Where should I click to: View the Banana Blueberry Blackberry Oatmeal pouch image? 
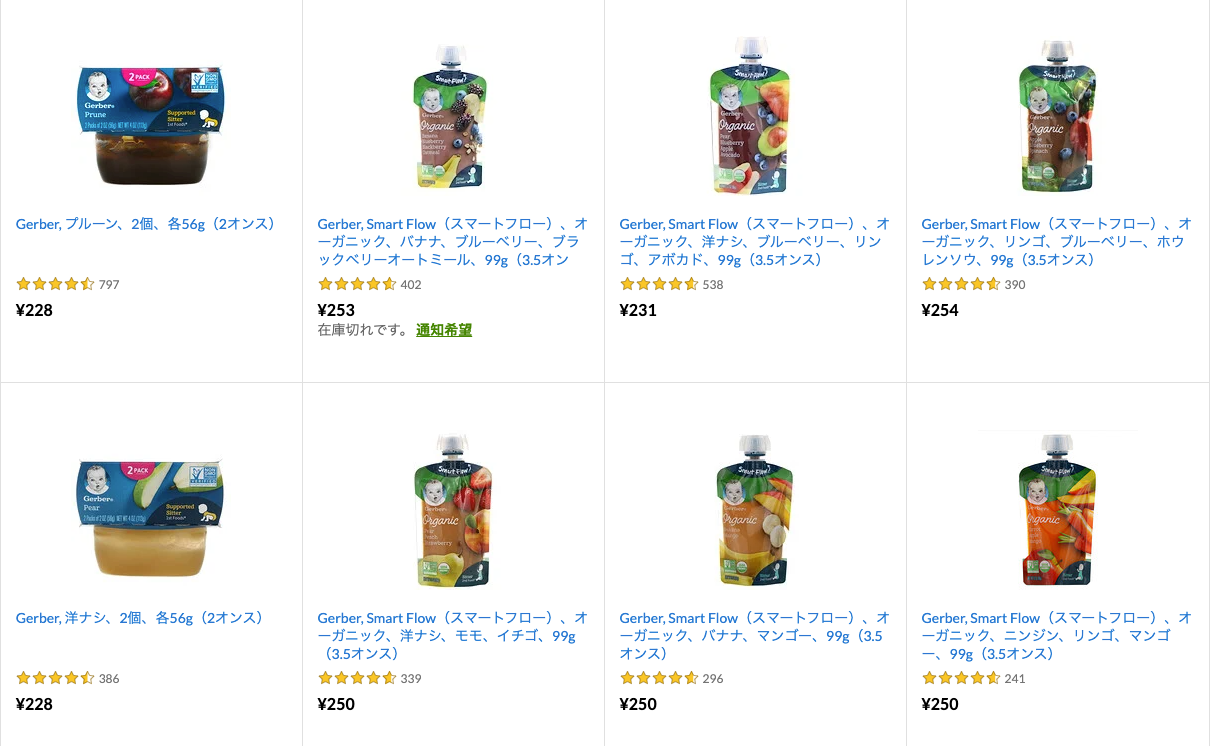coord(452,115)
